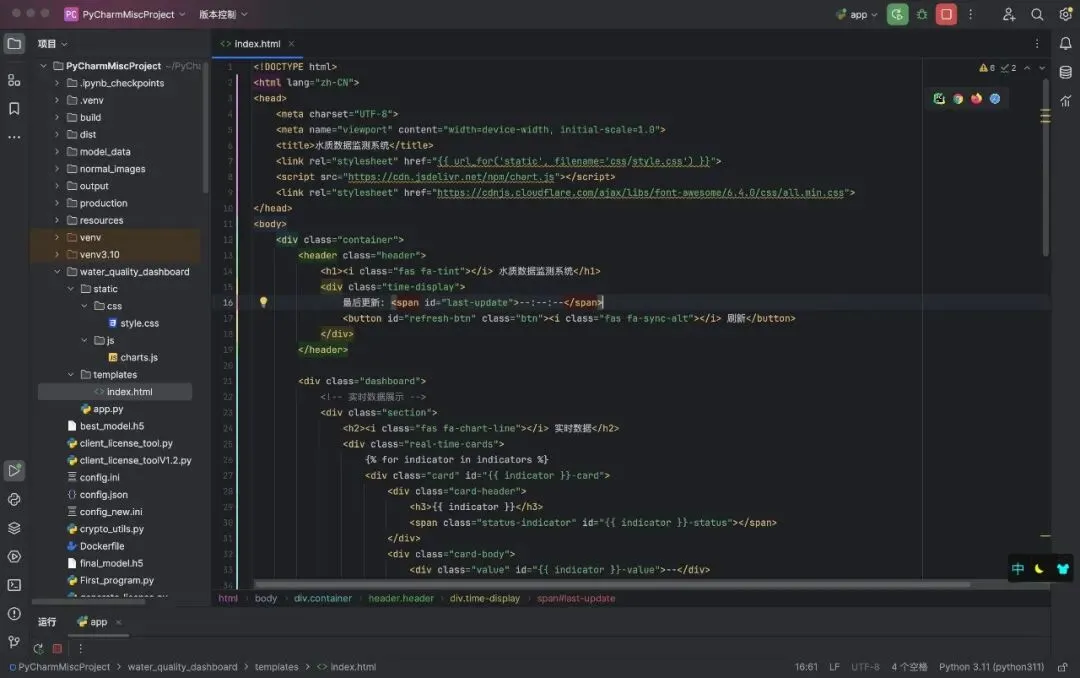
Task: Open Code With Me user icon
Action: 1009,14
